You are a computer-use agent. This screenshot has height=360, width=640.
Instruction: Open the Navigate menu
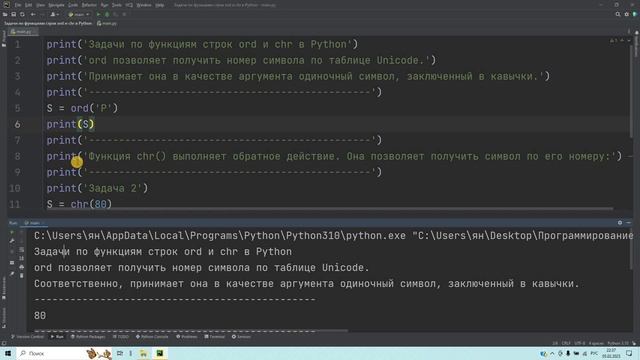pos(56,5)
